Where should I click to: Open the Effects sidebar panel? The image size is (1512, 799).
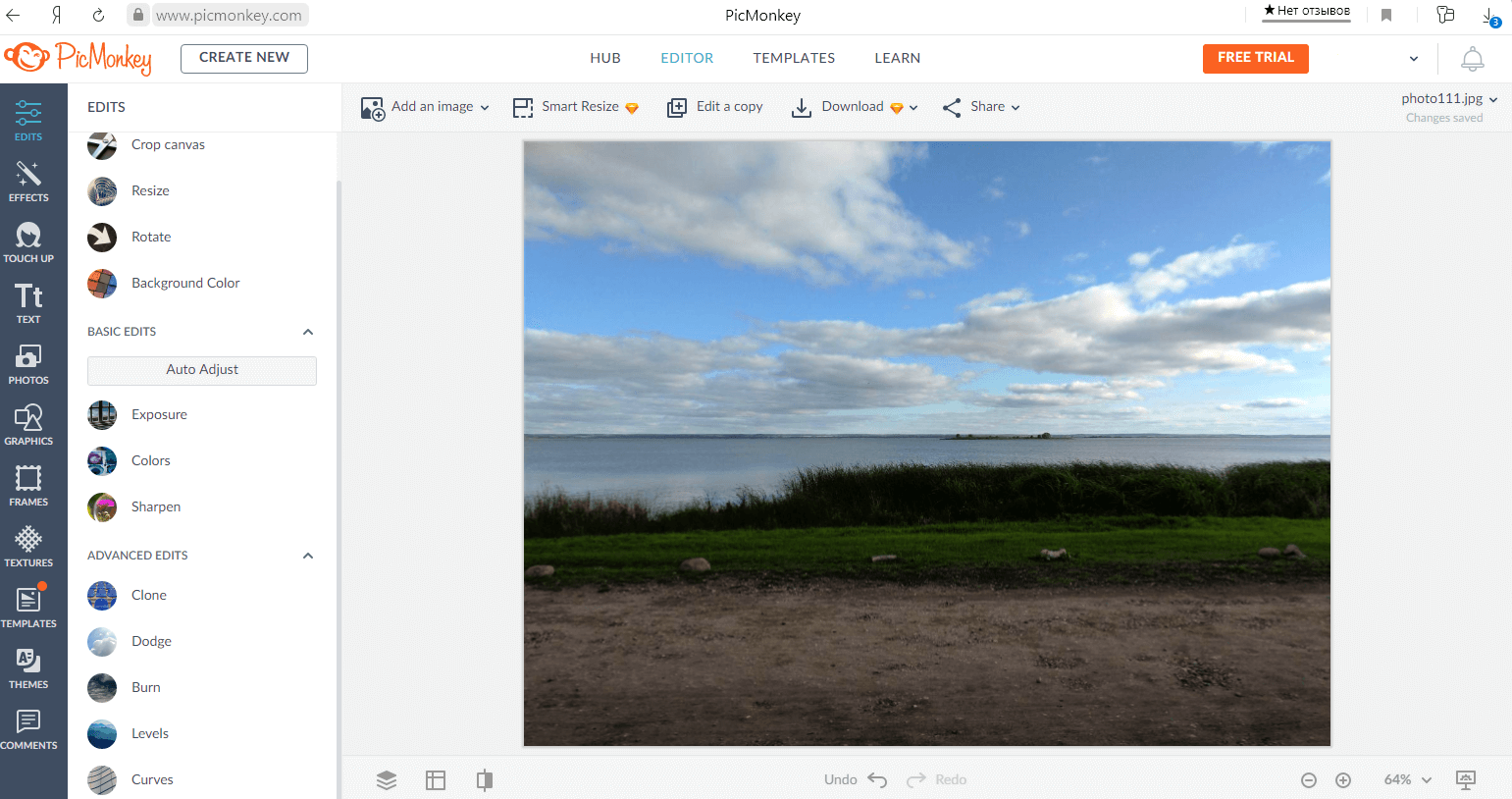(28, 182)
